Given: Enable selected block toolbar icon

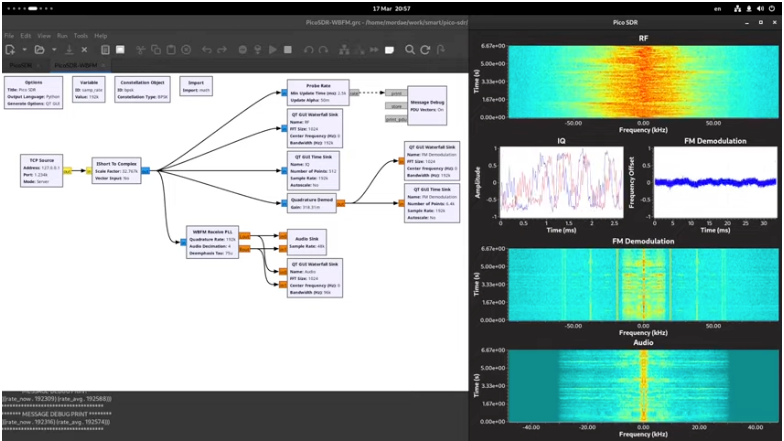Looking at the screenshot, I should point(344,50).
